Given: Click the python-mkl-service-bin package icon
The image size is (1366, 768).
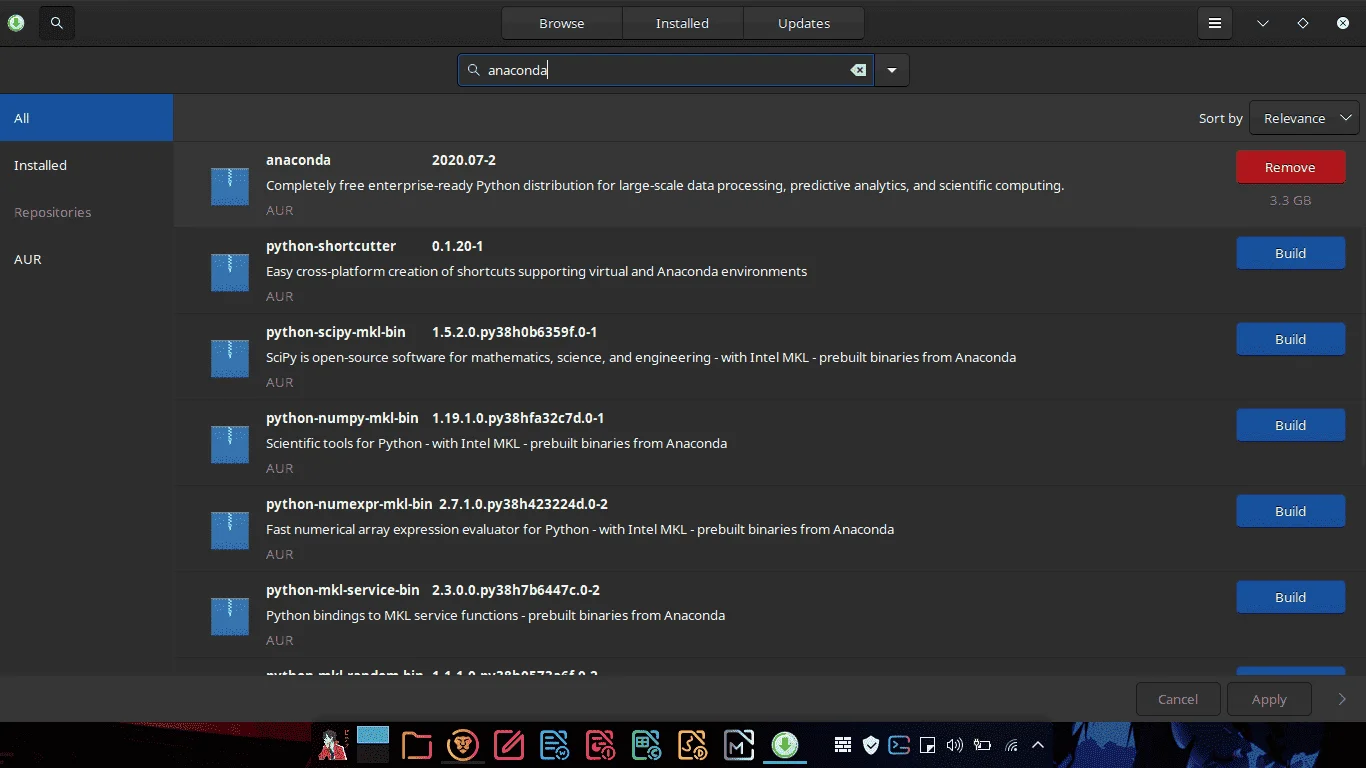Looking at the screenshot, I should (230, 616).
